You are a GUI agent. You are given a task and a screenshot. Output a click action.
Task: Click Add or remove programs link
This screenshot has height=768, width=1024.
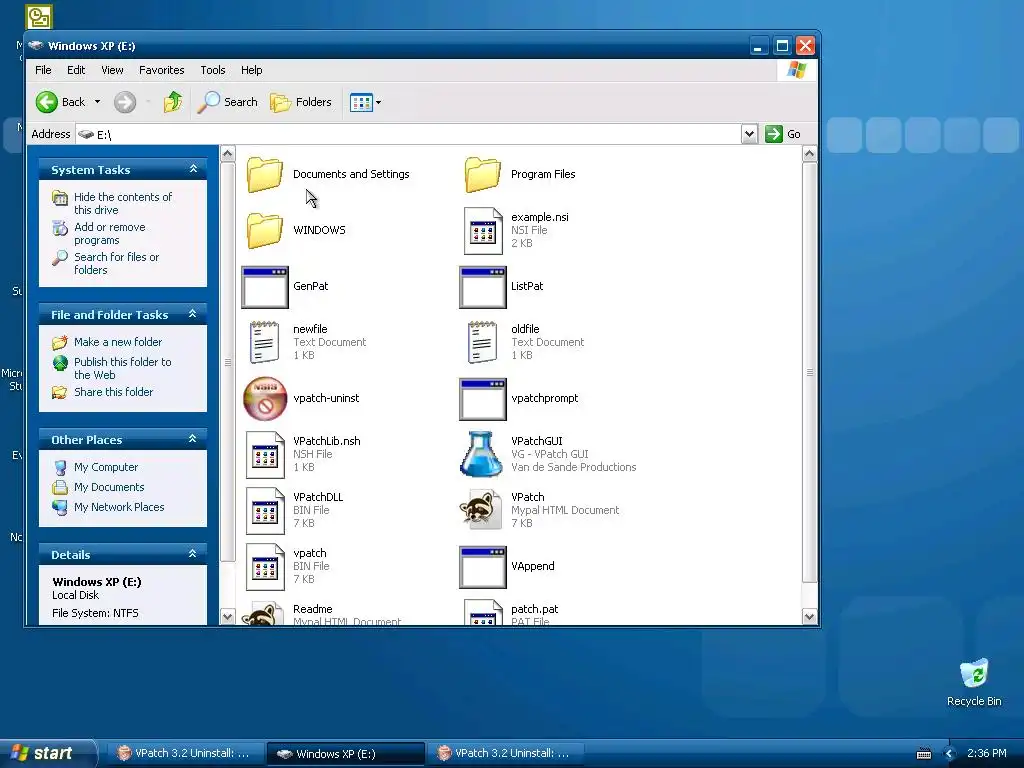click(x=110, y=233)
